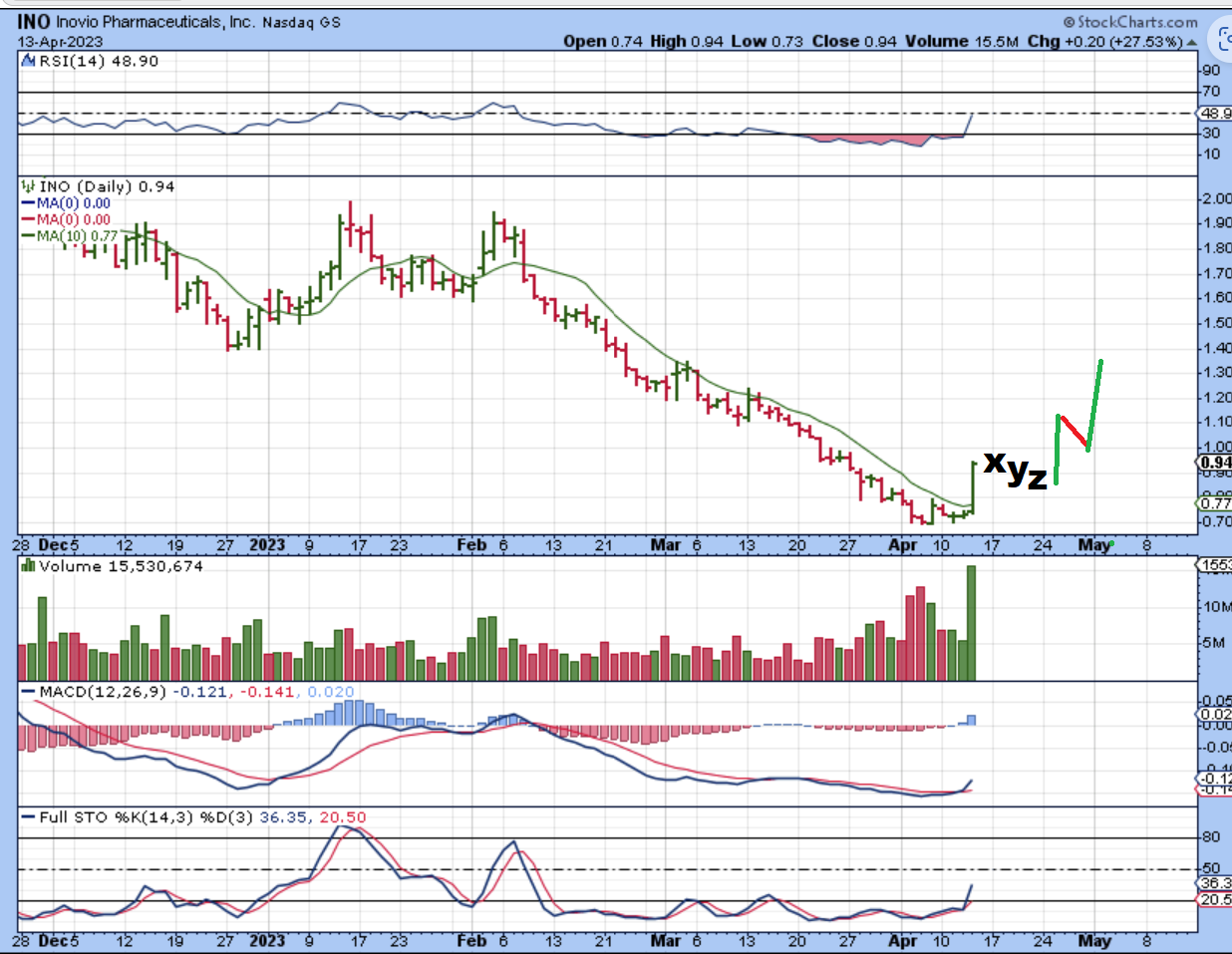Click the tallest green volume bar at far right

(x=971, y=623)
